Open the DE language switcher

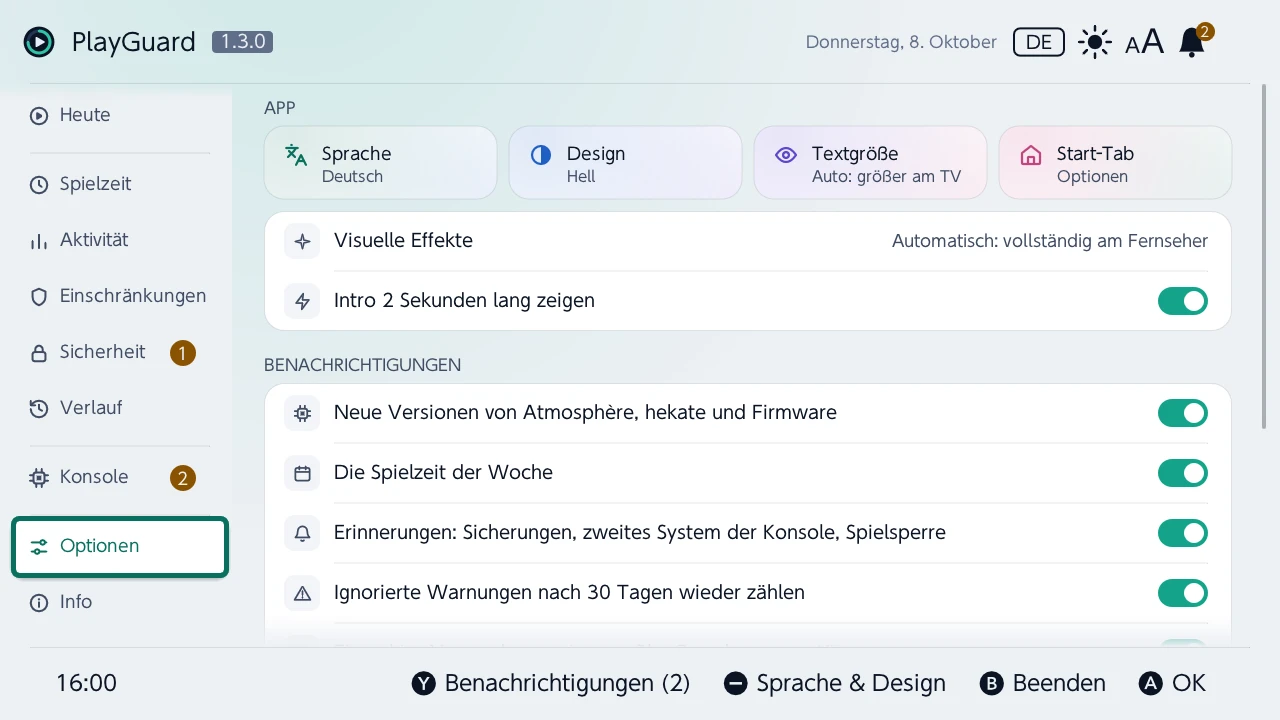coord(1039,42)
